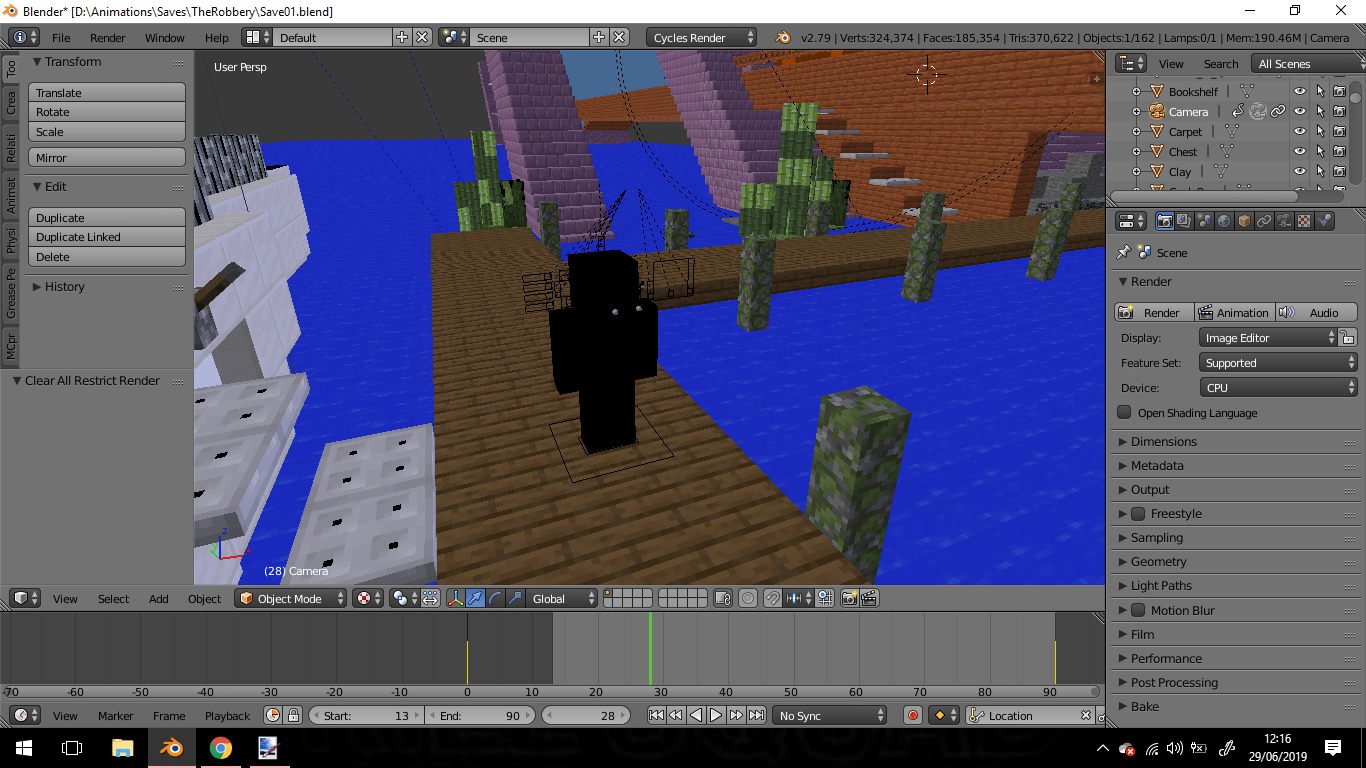This screenshot has width=1366, height=768.
Task: Click the Blender icon in taskbar
Action: coord(172,747)
